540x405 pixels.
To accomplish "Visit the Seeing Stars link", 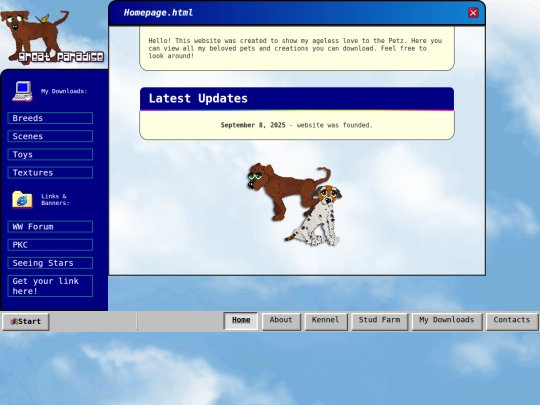I will click(50, 263).
